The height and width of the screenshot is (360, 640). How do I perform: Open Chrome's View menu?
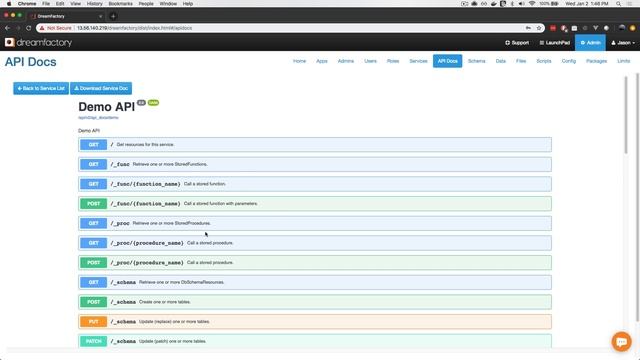click(76, 4)
